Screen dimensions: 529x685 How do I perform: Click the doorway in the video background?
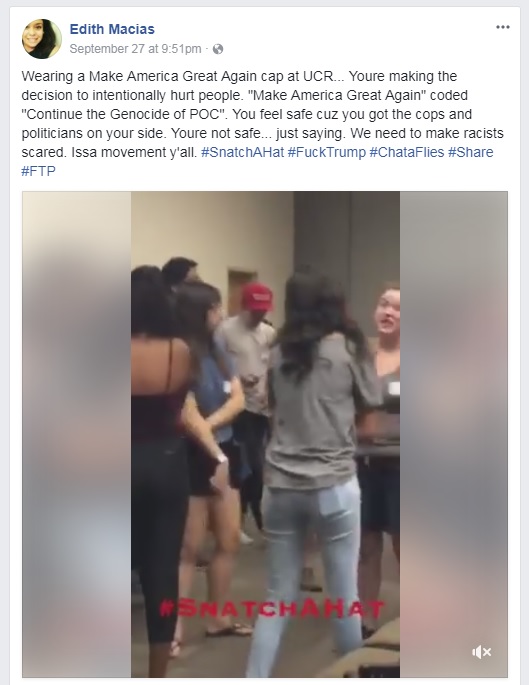[239, 292]
